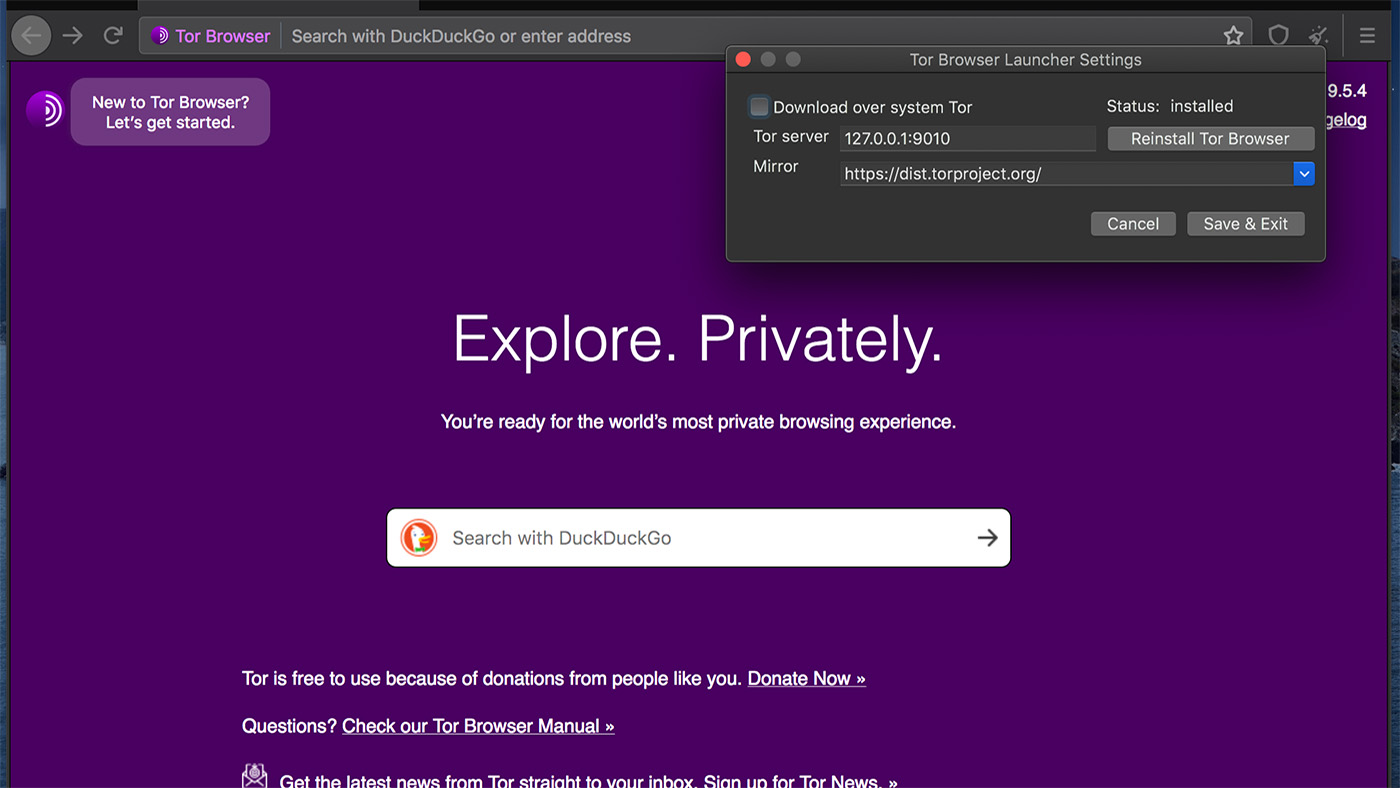The width and height of the screenshot is (1400, 788).
Task: Reload the current page
Action: (113, 36)
